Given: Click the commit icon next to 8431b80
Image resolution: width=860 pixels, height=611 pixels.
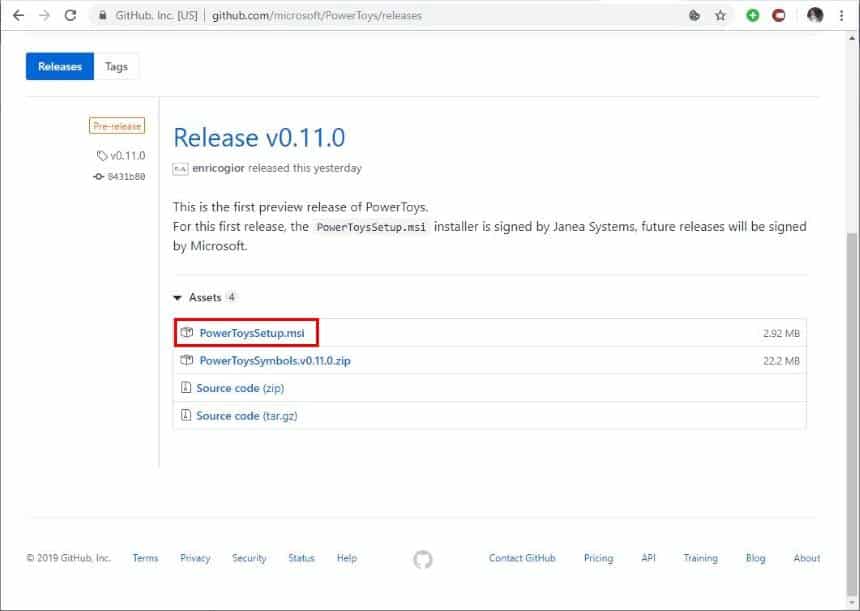Looking at the screenshot, I should [98, 177].
